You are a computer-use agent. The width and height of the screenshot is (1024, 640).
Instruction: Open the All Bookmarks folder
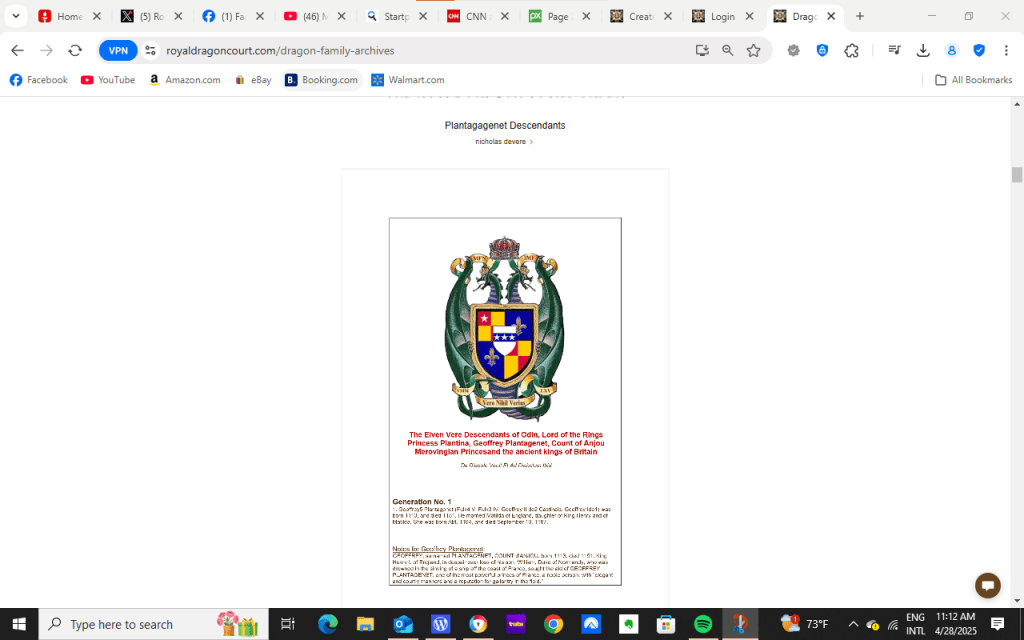tap(973, 80)
